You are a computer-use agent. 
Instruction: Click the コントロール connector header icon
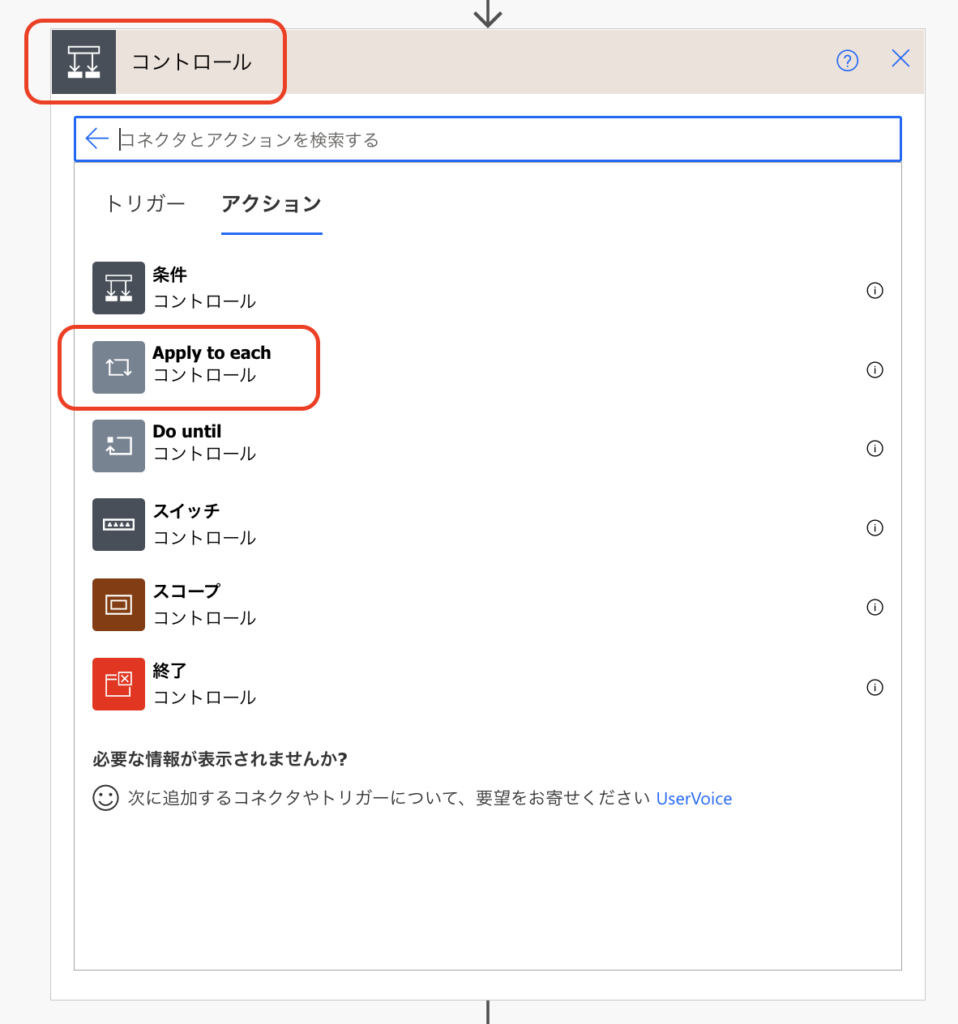[84, 62]
